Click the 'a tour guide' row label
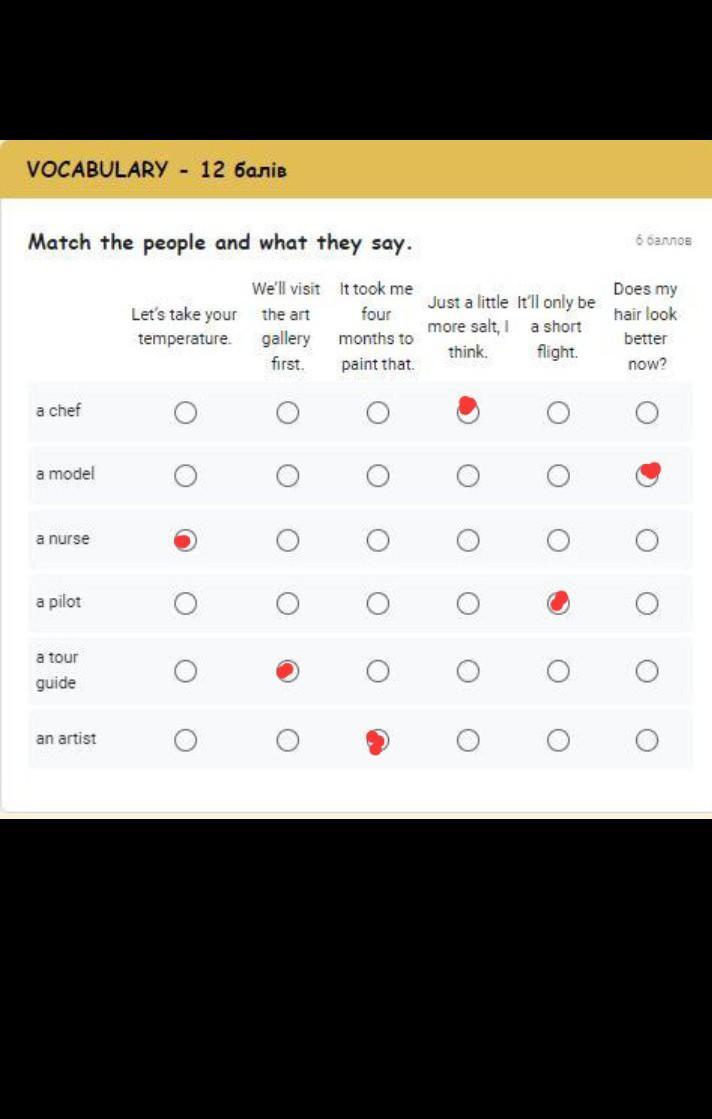This screenshot has height=1119, width=712. pos(57,670)
